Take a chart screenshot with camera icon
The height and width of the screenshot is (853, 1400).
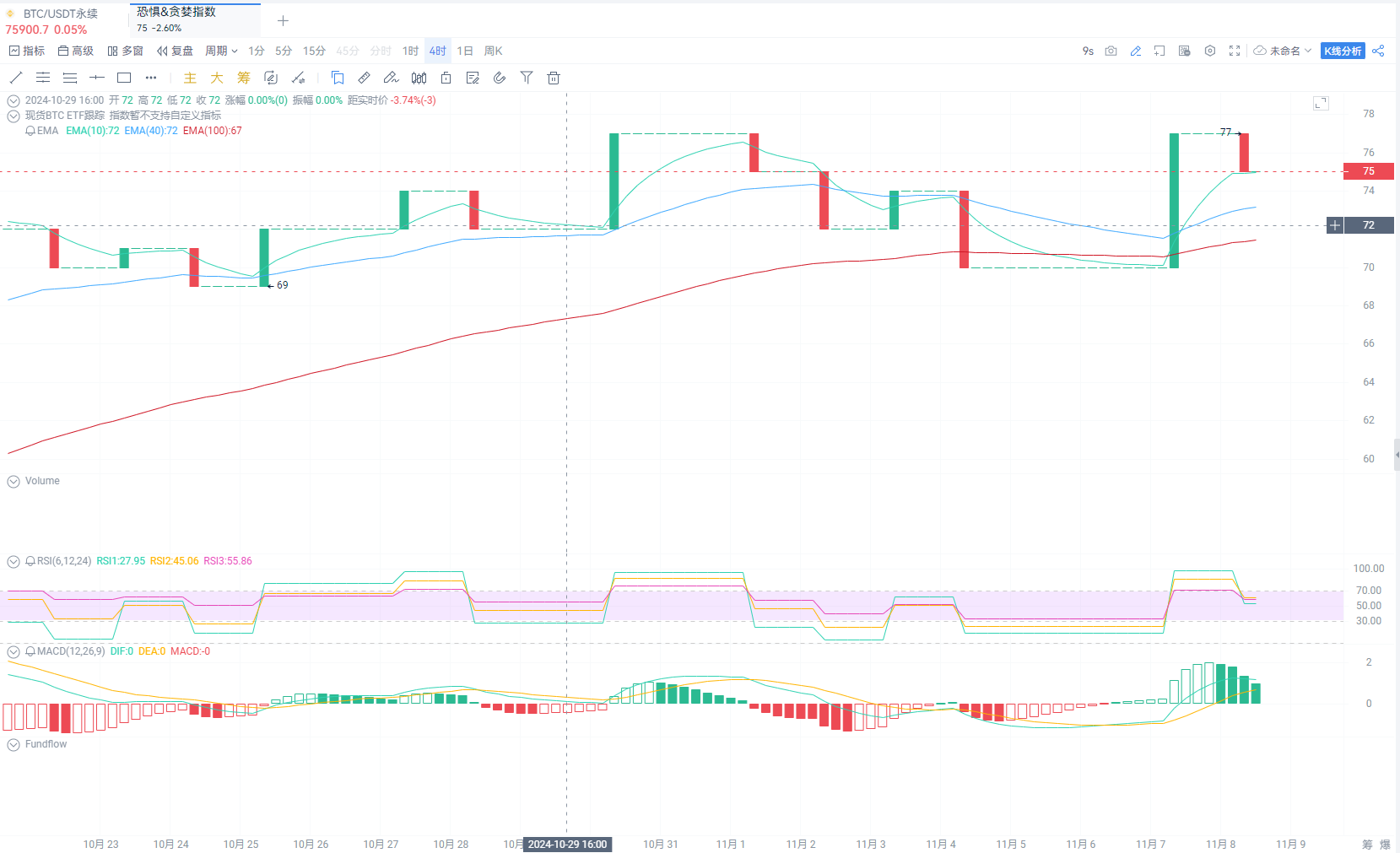(x=1111, y=51)
